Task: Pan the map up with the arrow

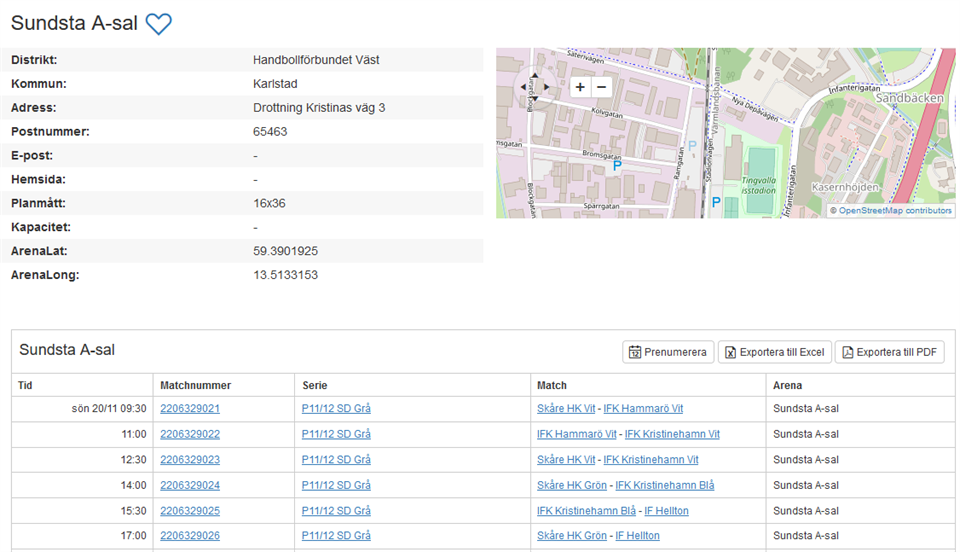Action: [x=533, y=75]
